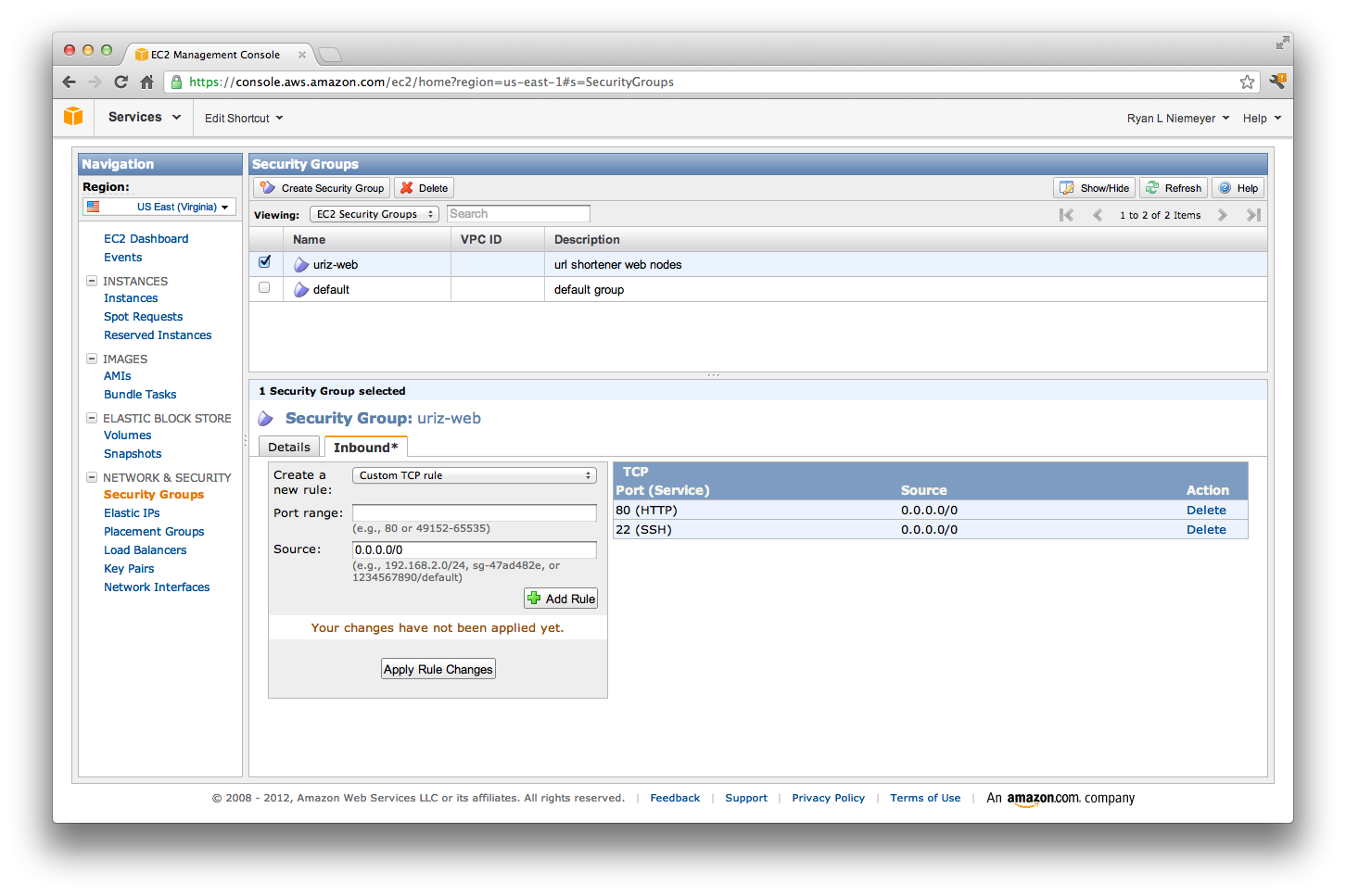Click inside the Search field
1346x896 pixels.
(x=518, y=213)
